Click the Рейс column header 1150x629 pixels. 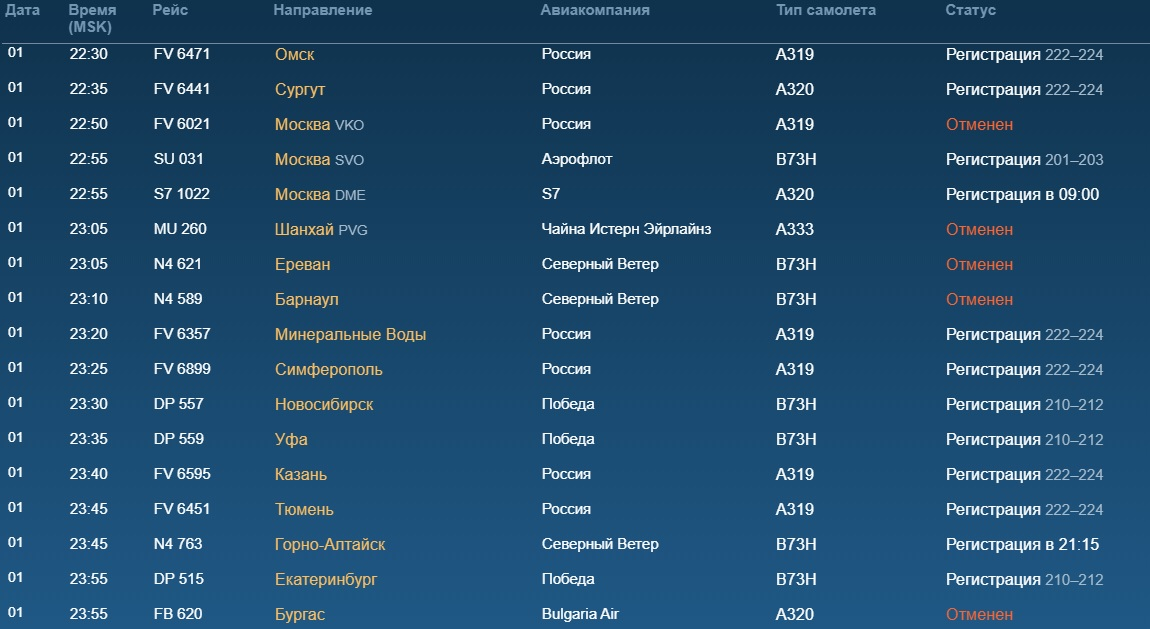click(170, 10)
